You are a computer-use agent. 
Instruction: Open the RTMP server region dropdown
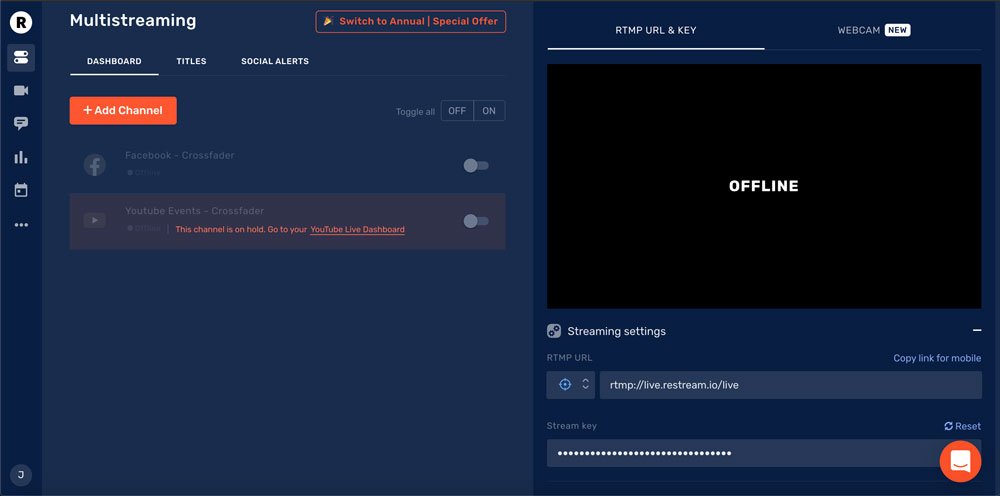[x=571, y=385]
